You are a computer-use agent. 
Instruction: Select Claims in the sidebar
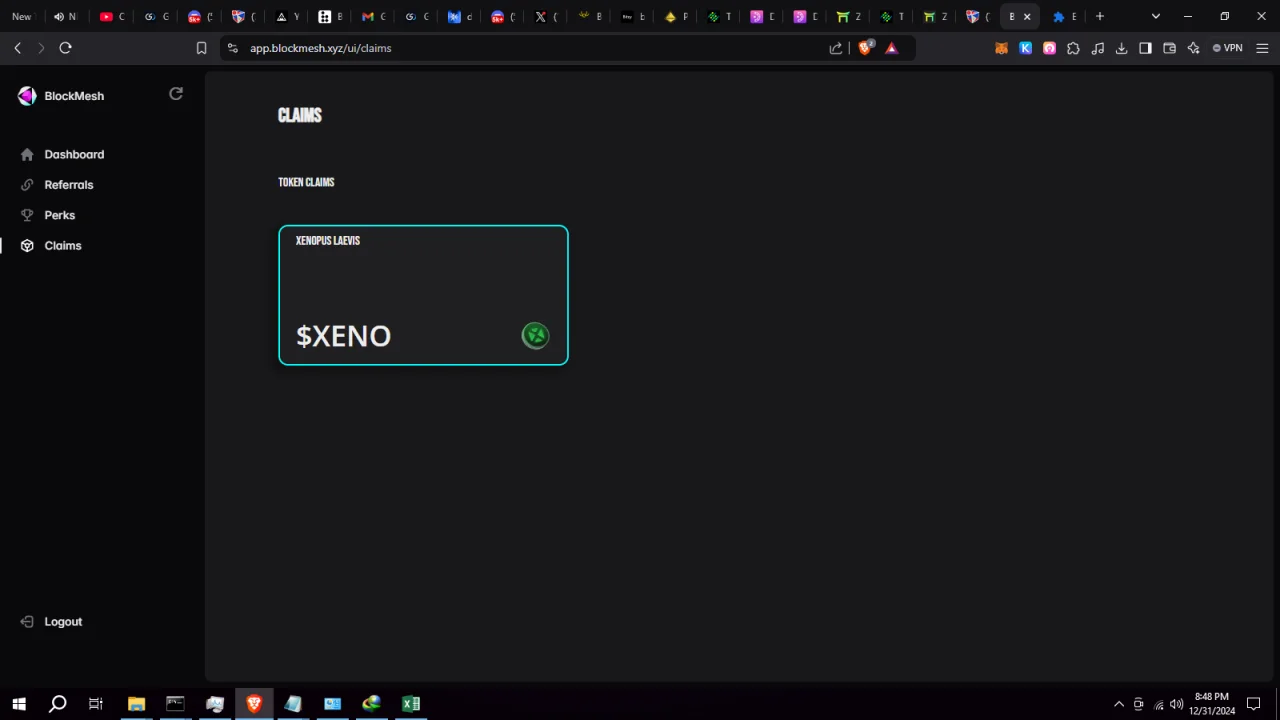click(x=63, y=246)
